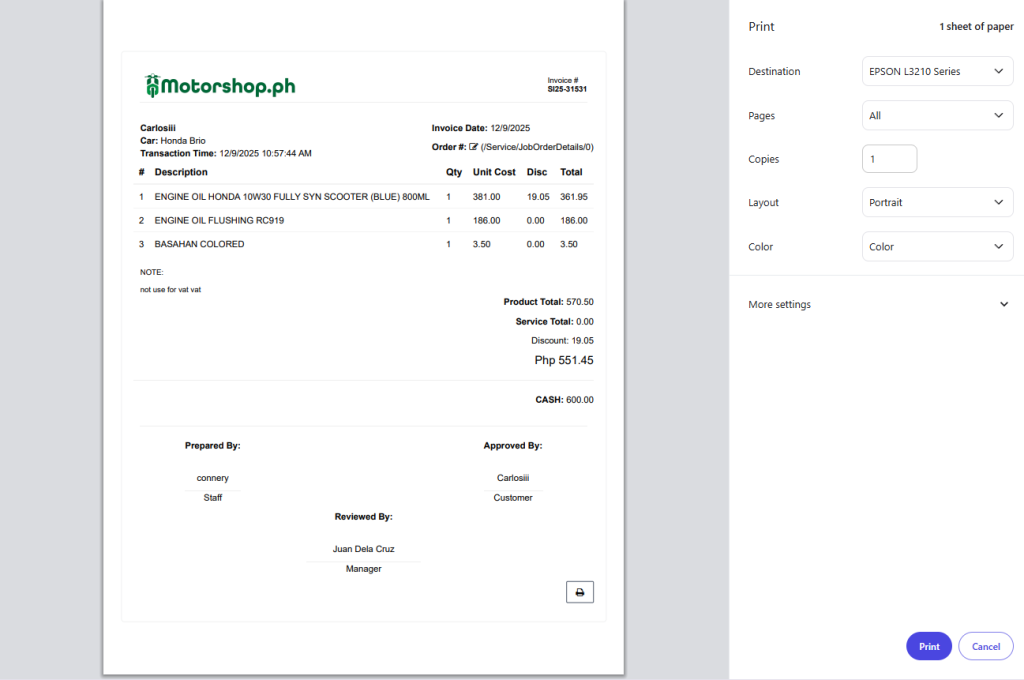Click the Juan Dela Cruz reviewer name

pyautogui.click(x=363, y=549)
